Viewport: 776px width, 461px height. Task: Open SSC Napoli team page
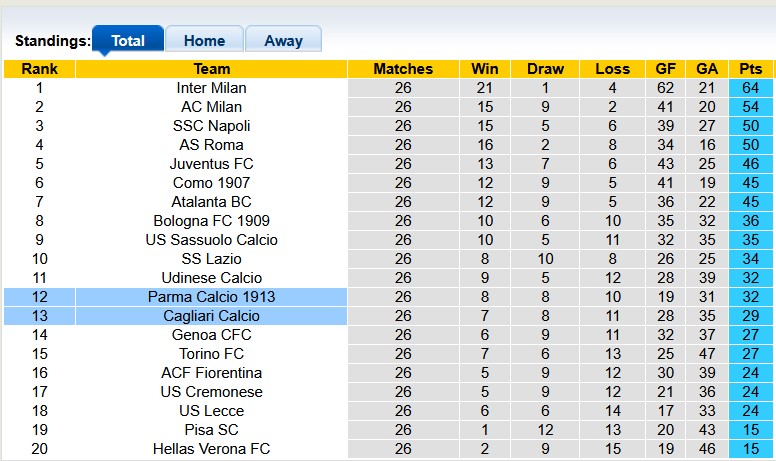[211, 126]
